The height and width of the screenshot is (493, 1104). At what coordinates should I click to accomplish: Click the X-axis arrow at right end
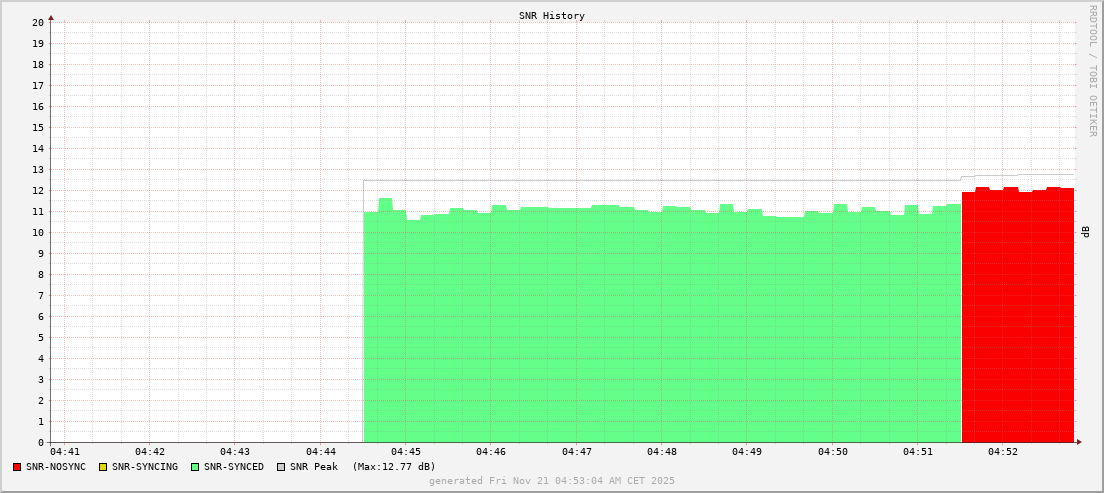pyautogui.click(x=1078, y=442)
